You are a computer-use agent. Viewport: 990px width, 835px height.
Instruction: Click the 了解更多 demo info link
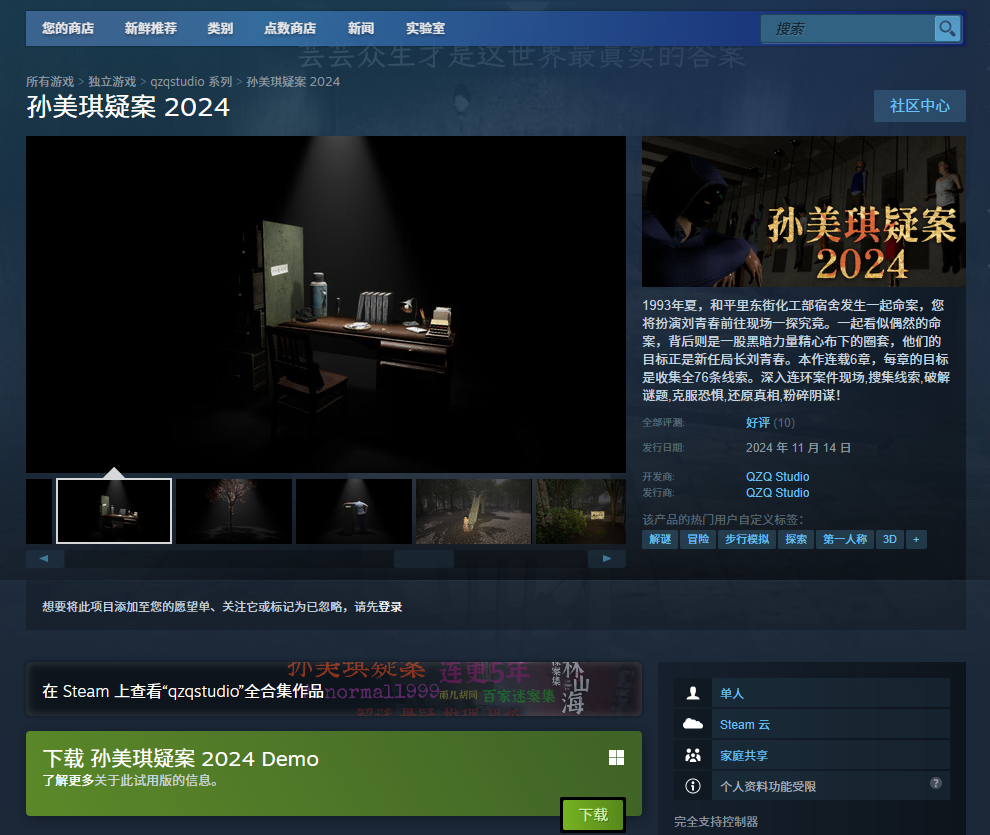(68, 780)
